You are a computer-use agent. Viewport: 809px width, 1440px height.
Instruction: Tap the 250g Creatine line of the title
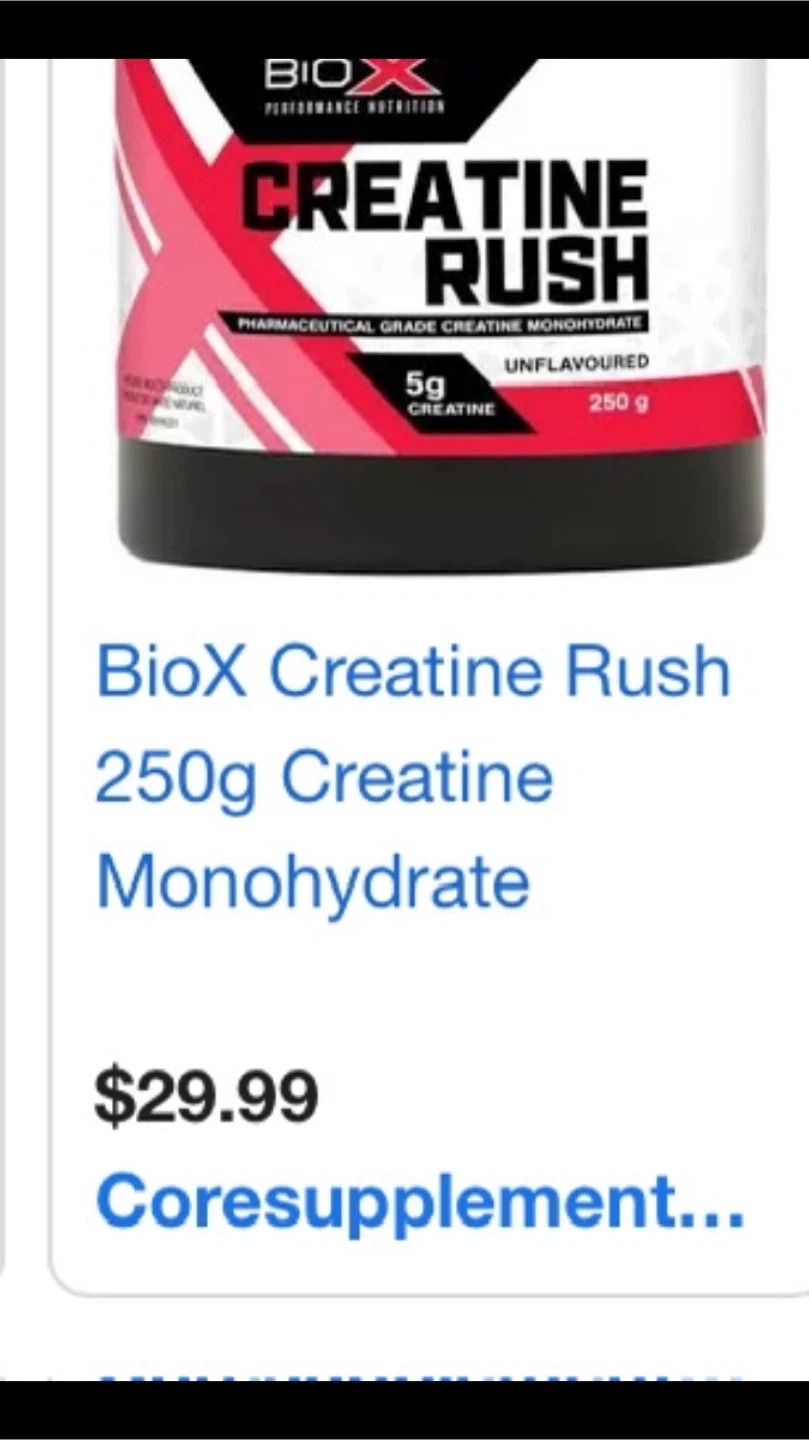(323, 776)
